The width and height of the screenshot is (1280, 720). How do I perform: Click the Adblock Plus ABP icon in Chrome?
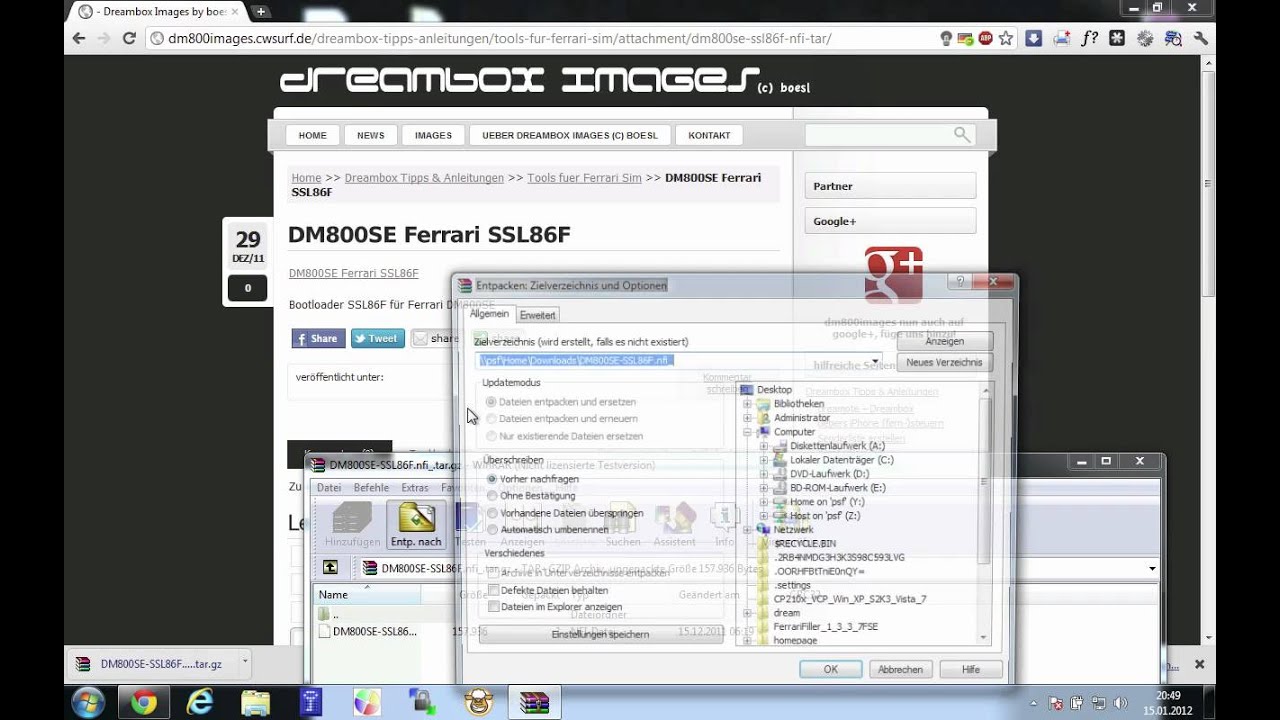tap(986, 38)
